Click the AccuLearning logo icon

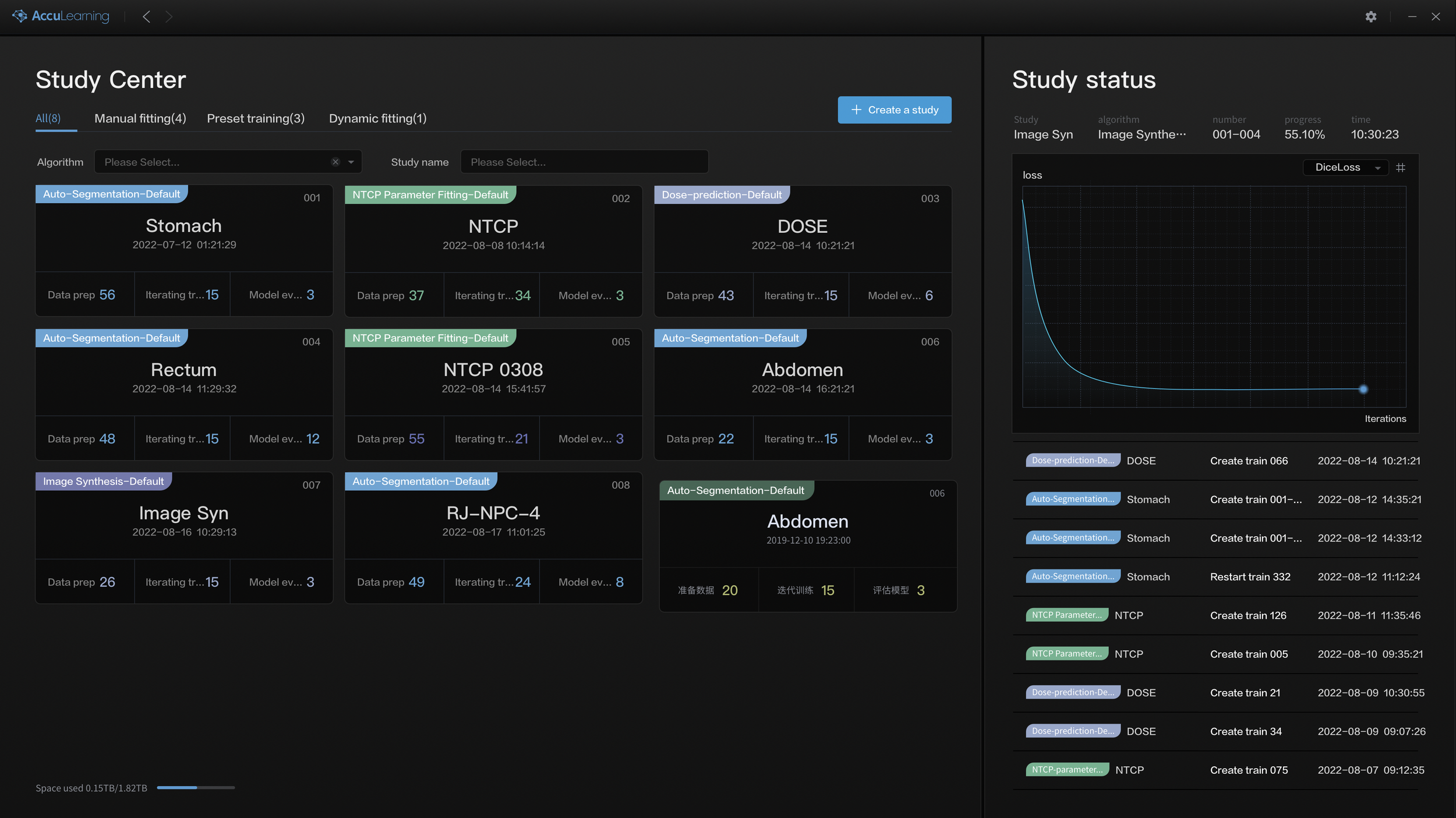pyautogui.click(x=19, y=16)
